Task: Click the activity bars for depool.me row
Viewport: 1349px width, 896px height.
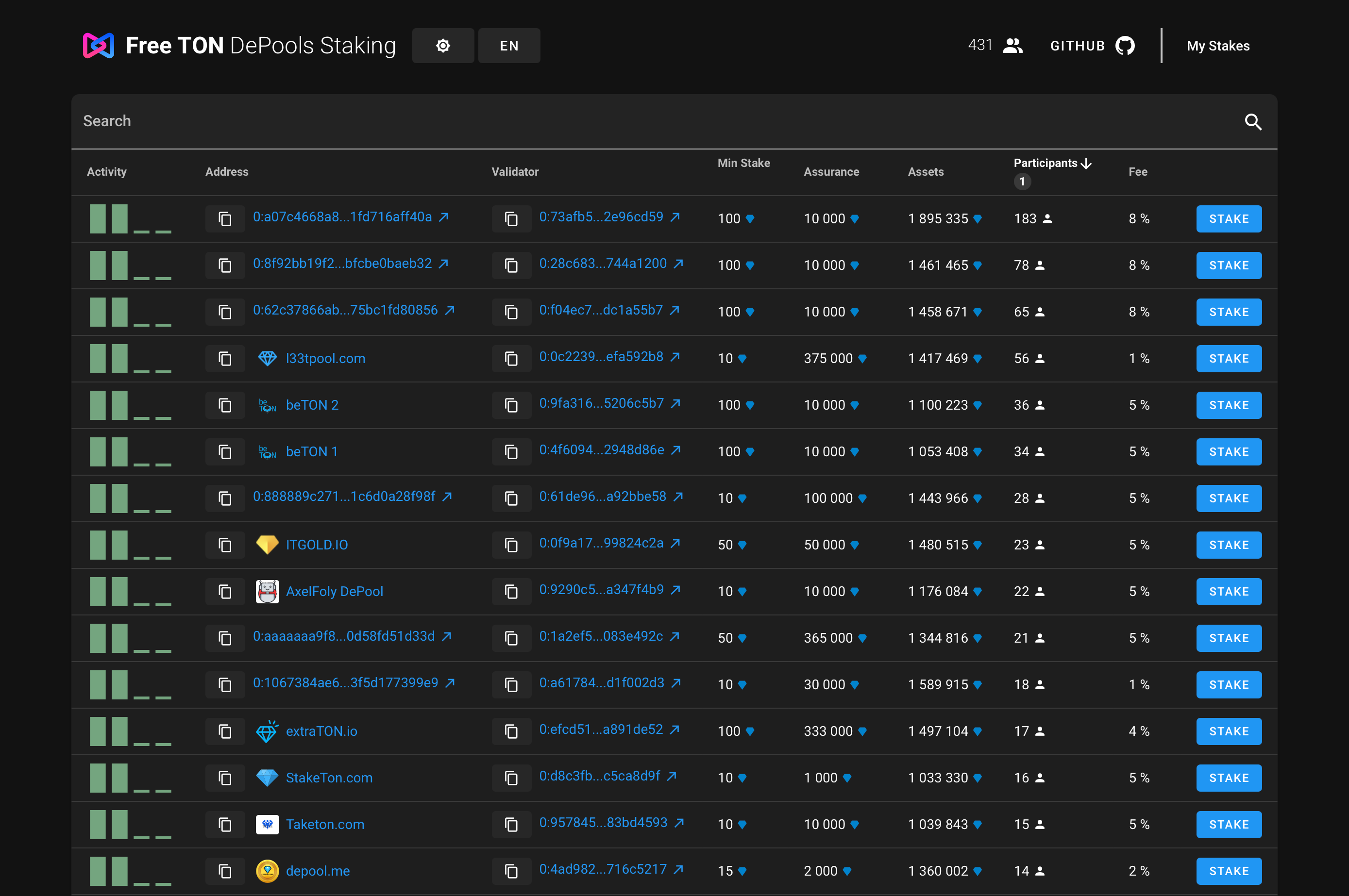Action: pyautogui.click(x=130, y=871)
